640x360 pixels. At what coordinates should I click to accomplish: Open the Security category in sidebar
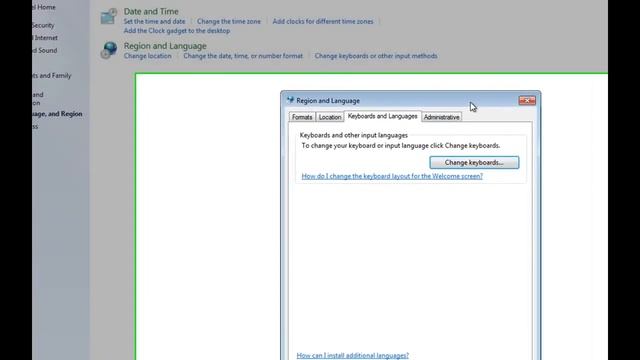point(43,25)
